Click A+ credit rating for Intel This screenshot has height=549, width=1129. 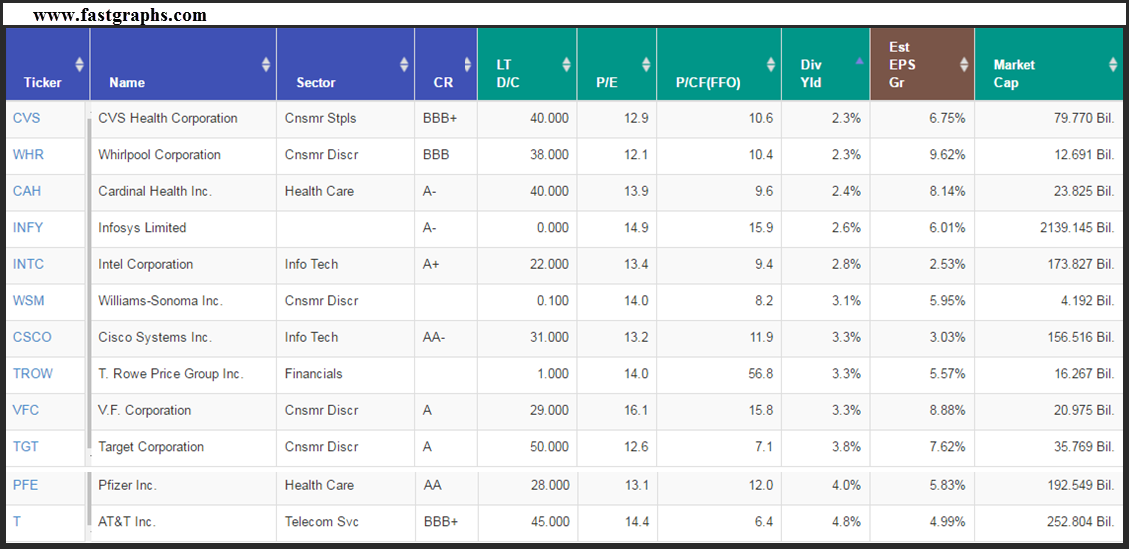pyautogui.click(x=431, y=264)
